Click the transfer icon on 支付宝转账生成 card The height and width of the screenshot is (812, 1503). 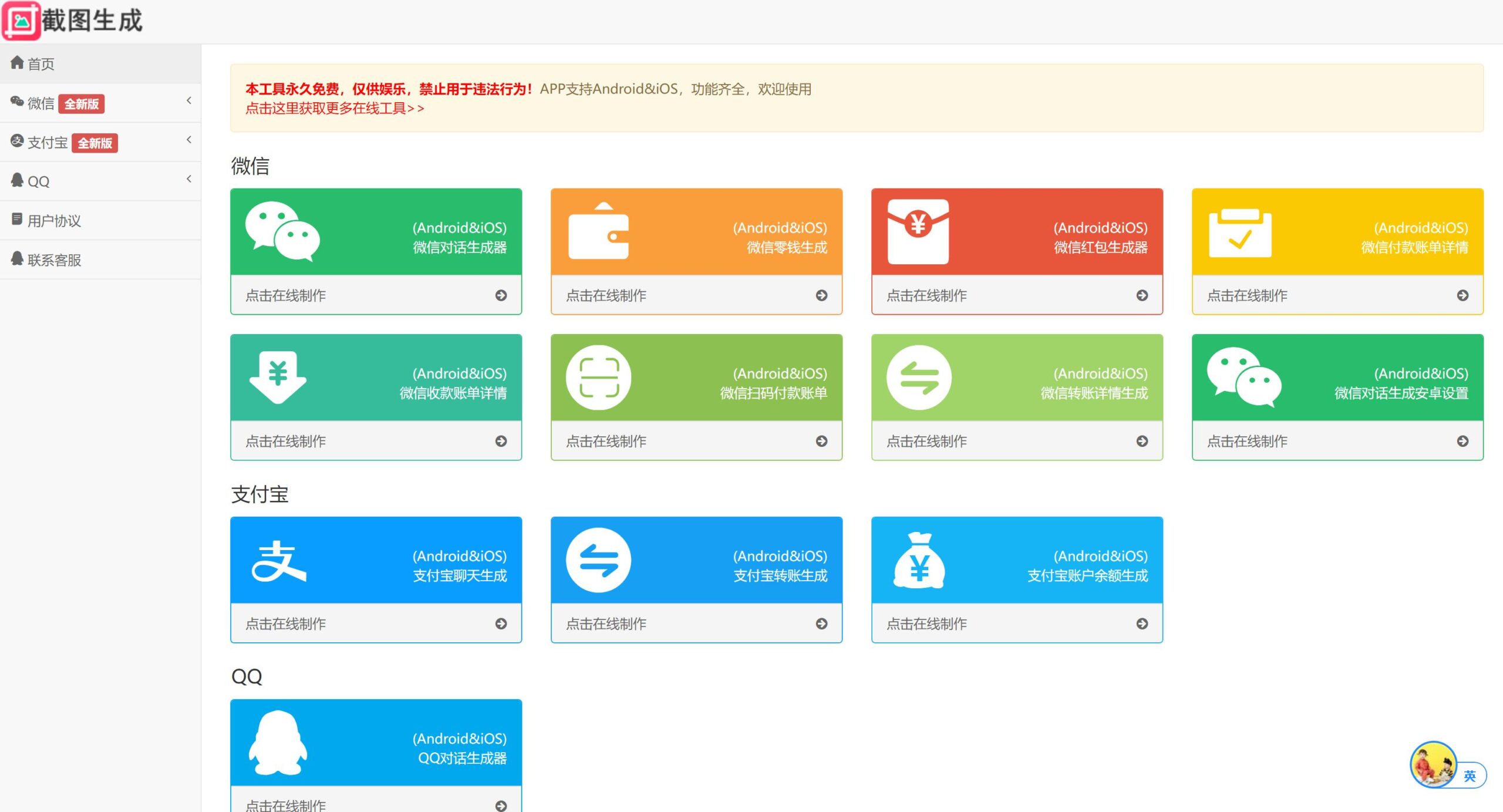(598, 560)
